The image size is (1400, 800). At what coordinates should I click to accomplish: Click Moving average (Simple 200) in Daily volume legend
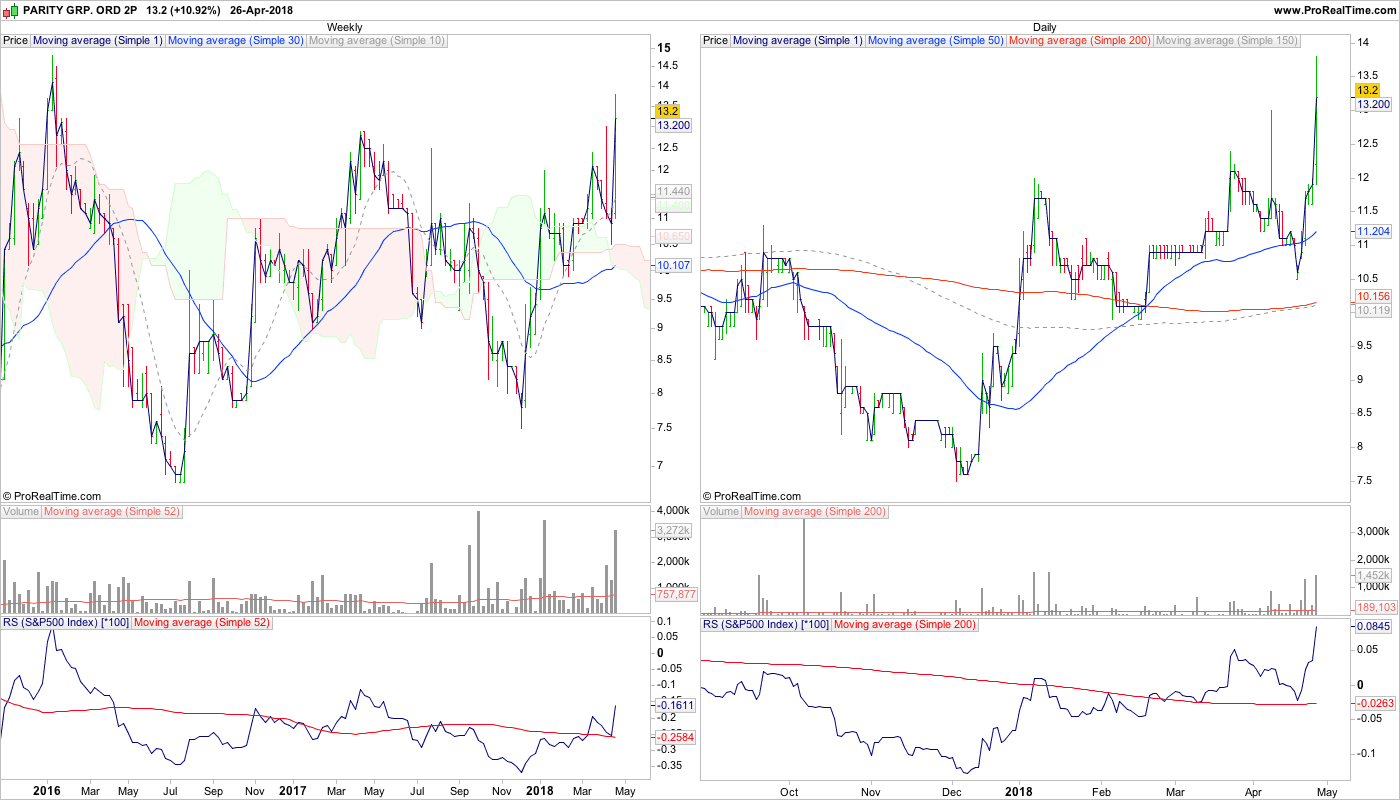(x=814, y=512)
